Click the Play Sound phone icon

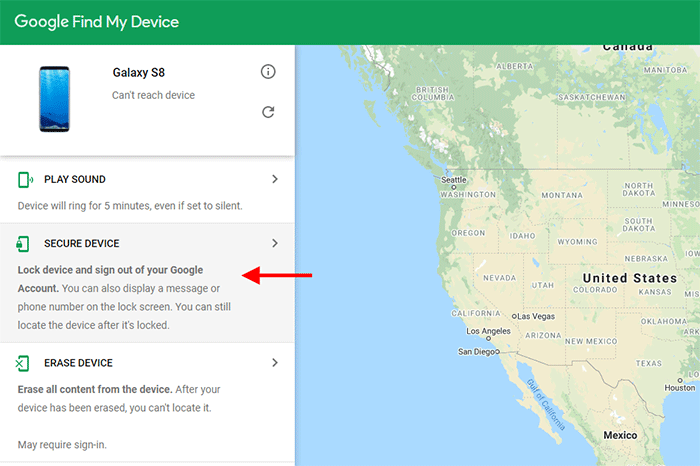(25, 179)
